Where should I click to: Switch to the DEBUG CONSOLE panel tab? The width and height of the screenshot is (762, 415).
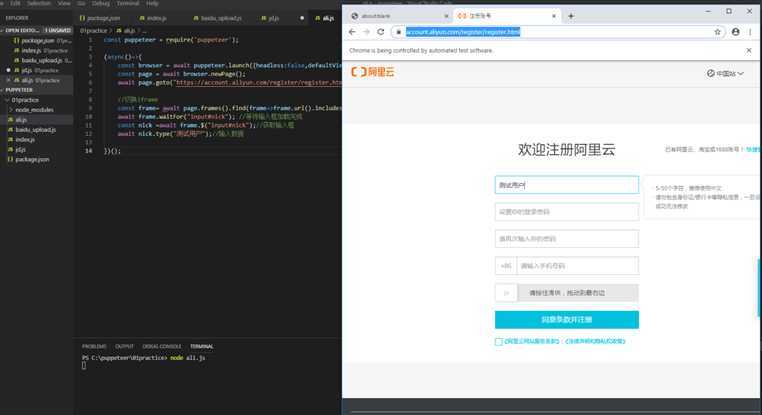click(x=162, y=346)
